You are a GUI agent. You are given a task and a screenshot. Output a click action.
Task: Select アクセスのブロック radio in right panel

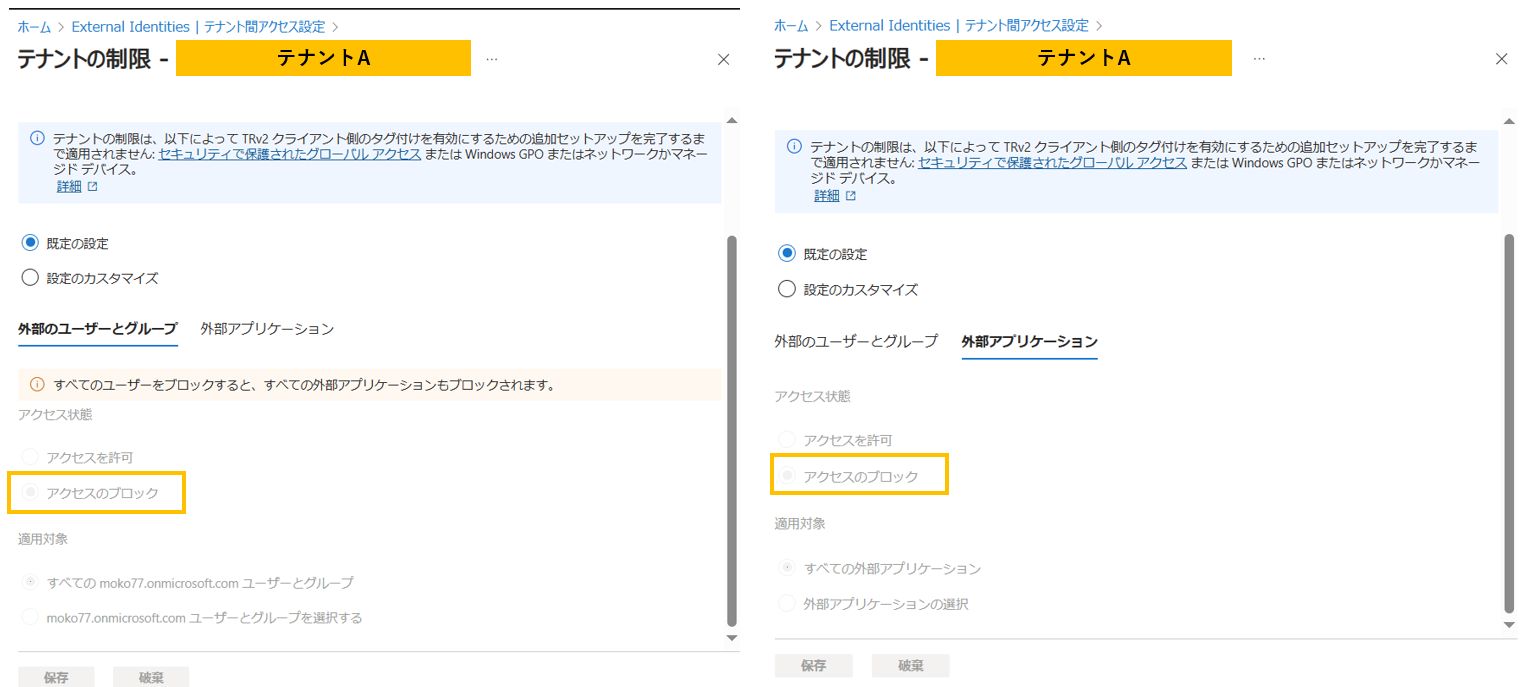coord(787,476)
